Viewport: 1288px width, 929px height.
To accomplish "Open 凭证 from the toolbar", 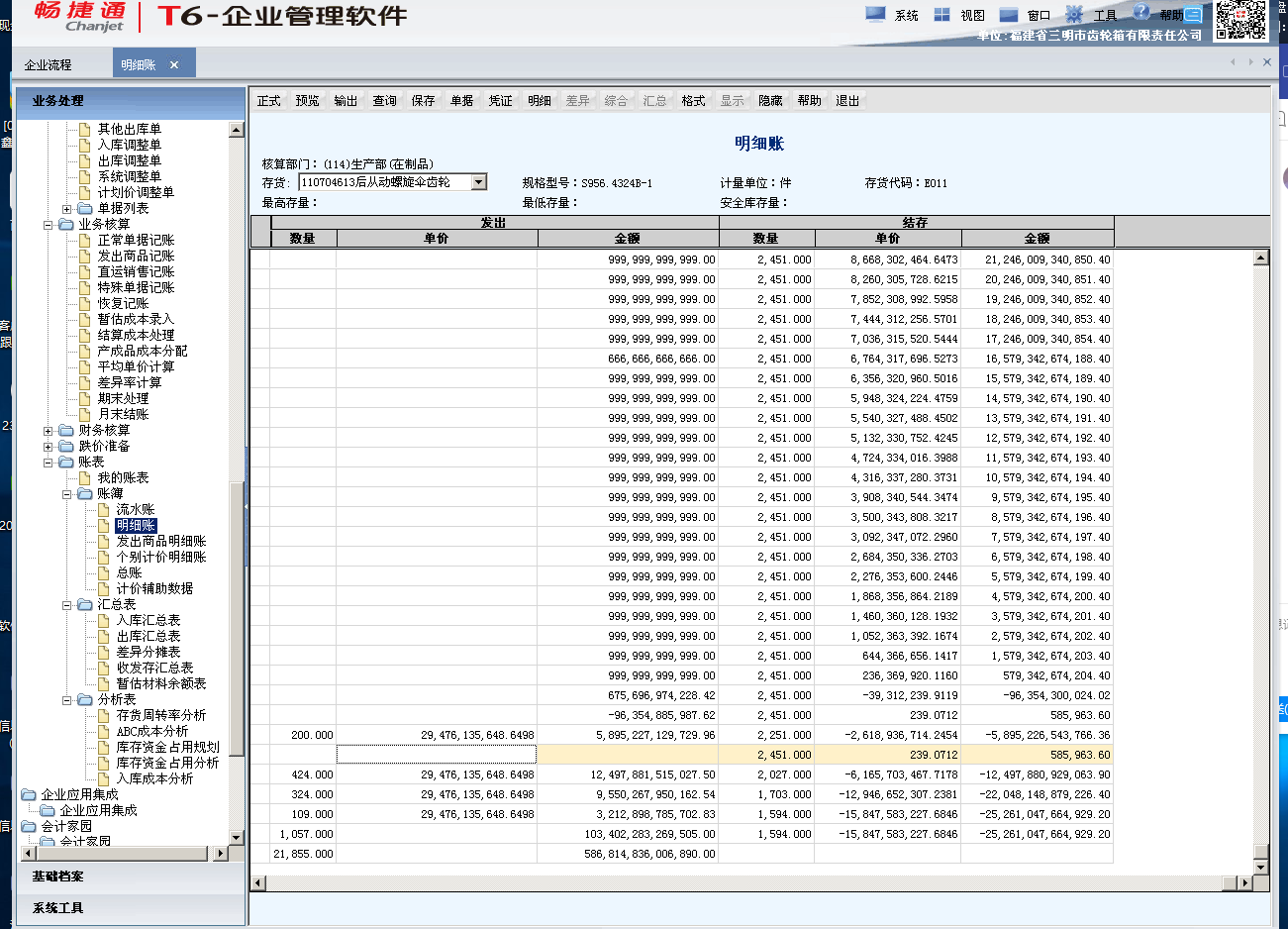I will pyautogui.click(x=500, y=101).
